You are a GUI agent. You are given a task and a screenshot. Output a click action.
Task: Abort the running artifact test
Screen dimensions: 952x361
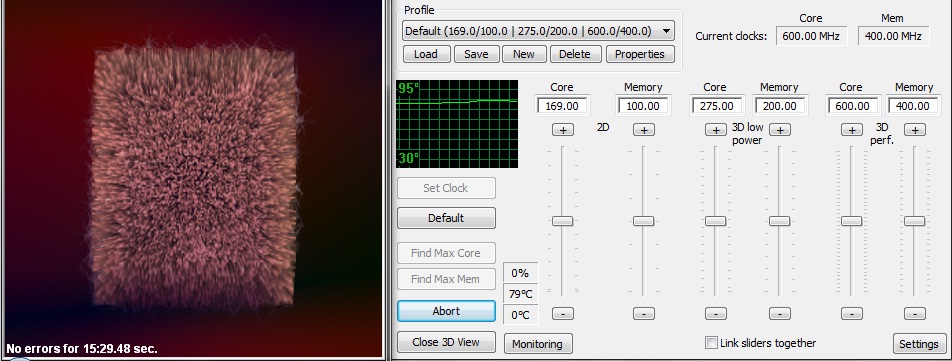point(446,311)
